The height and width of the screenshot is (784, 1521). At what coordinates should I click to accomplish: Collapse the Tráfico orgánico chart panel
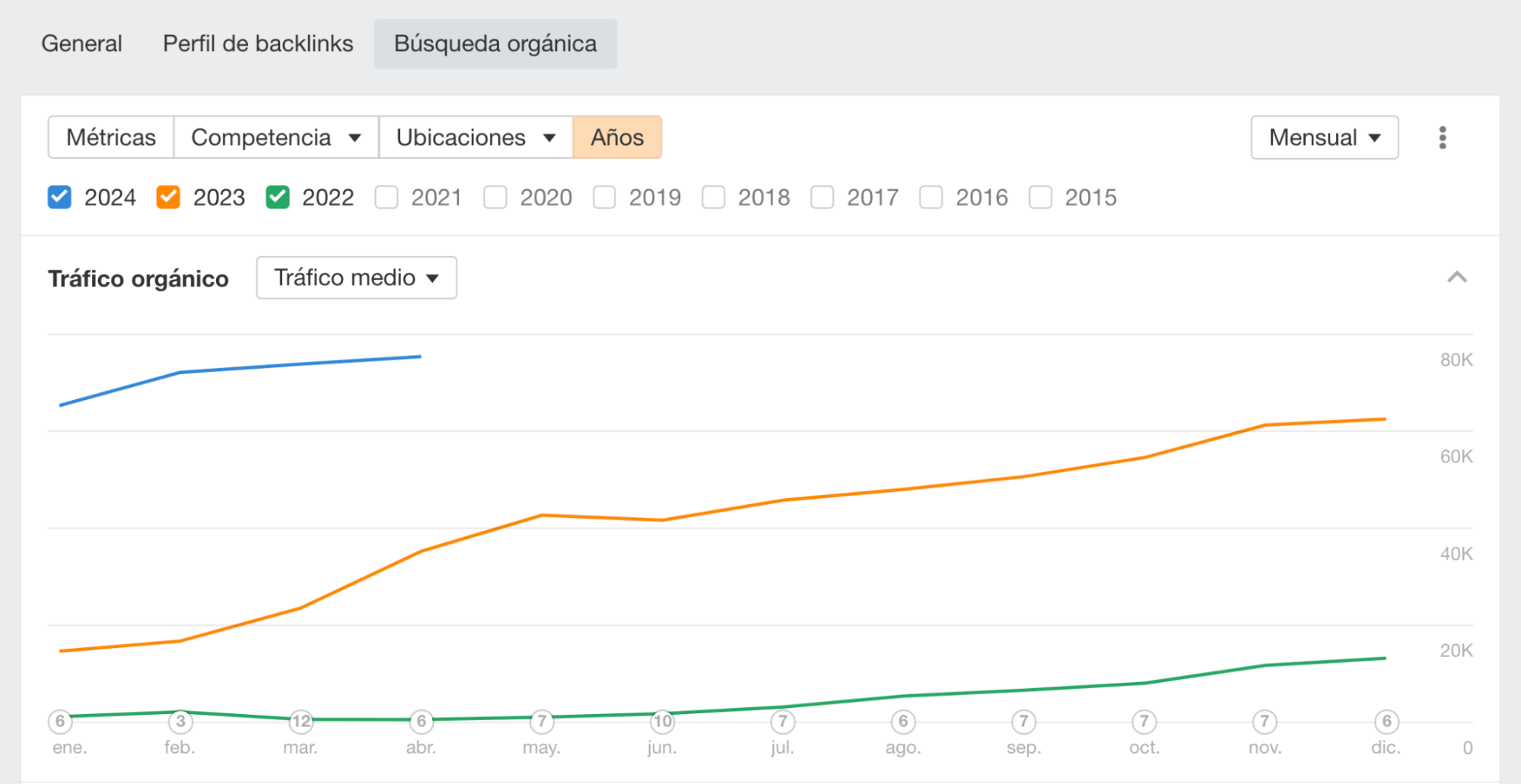(1458, 278)
